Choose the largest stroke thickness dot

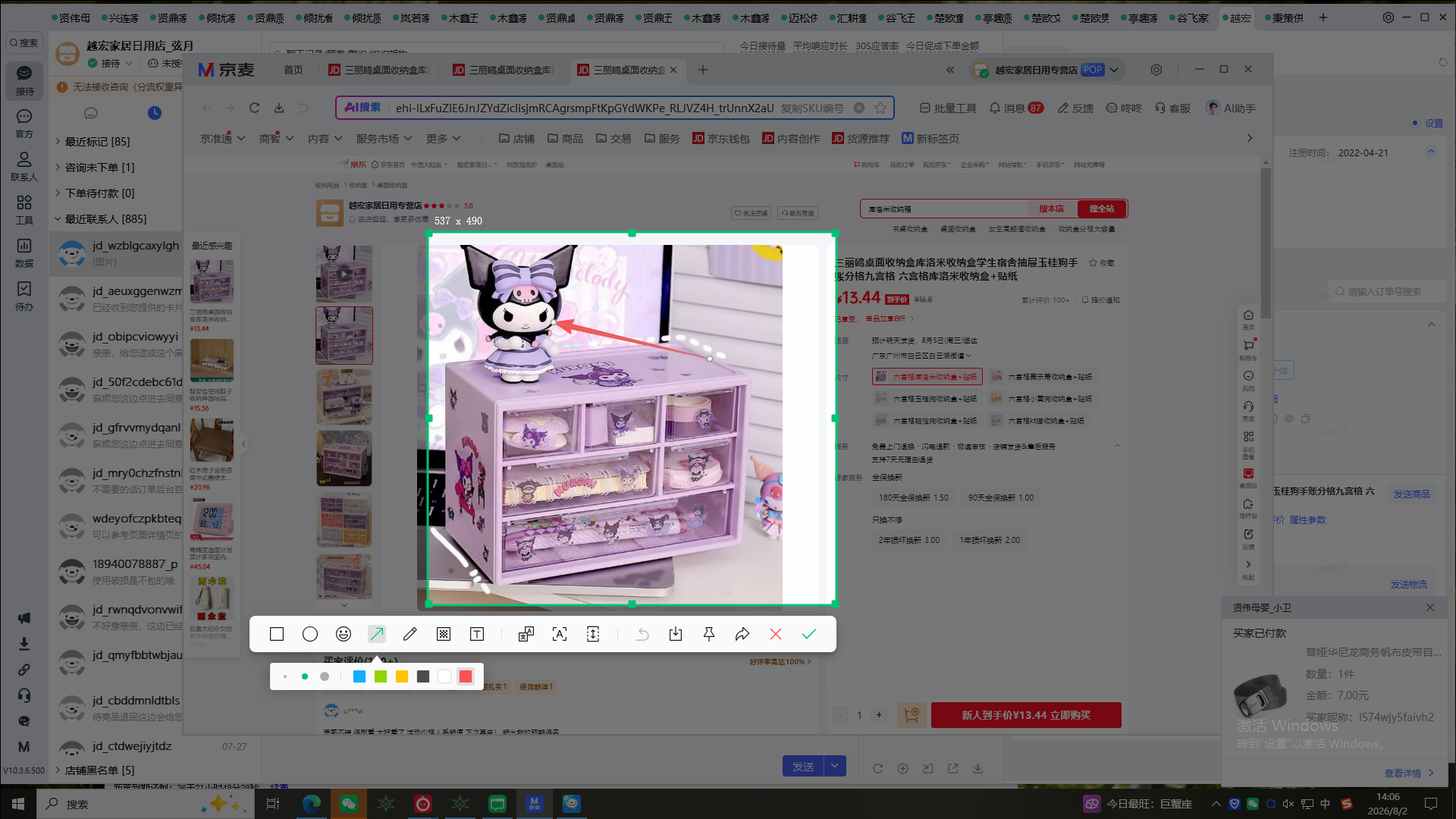pyautogui.click(x=325, y=676)
